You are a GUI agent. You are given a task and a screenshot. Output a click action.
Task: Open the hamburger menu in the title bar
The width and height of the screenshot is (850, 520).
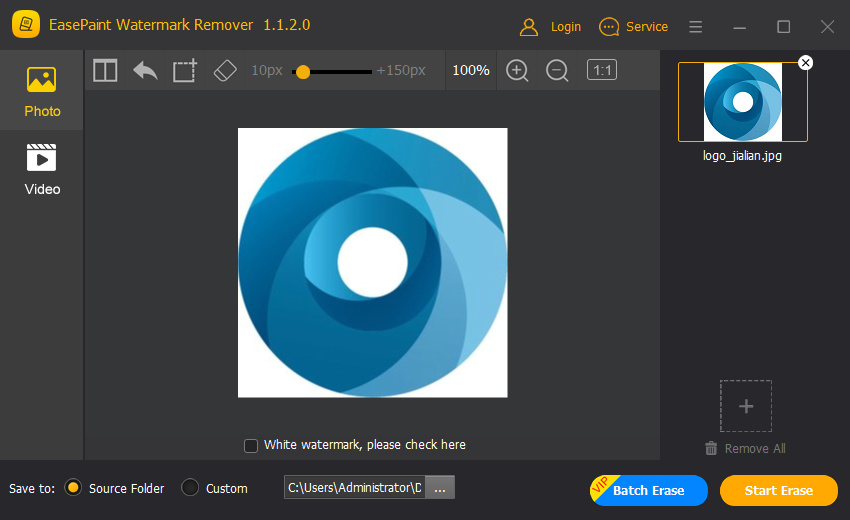[x=696, y=27]
